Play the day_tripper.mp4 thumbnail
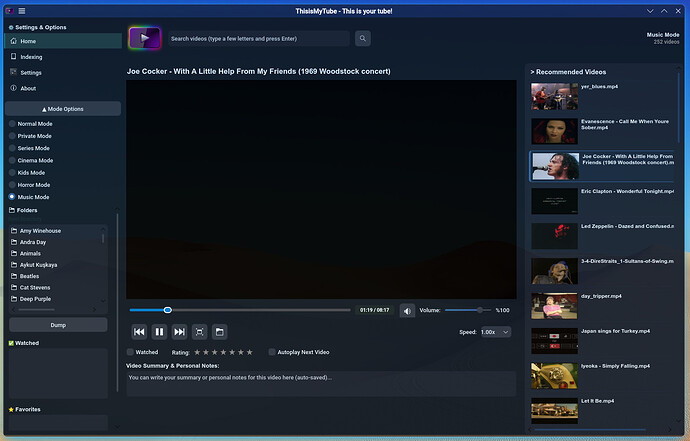690x441 pixels. (x=554, y=306)
